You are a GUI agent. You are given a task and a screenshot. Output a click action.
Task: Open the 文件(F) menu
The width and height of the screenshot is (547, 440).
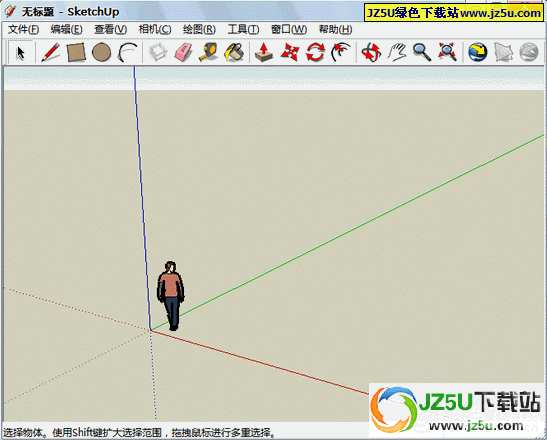[x=23, y=29]
